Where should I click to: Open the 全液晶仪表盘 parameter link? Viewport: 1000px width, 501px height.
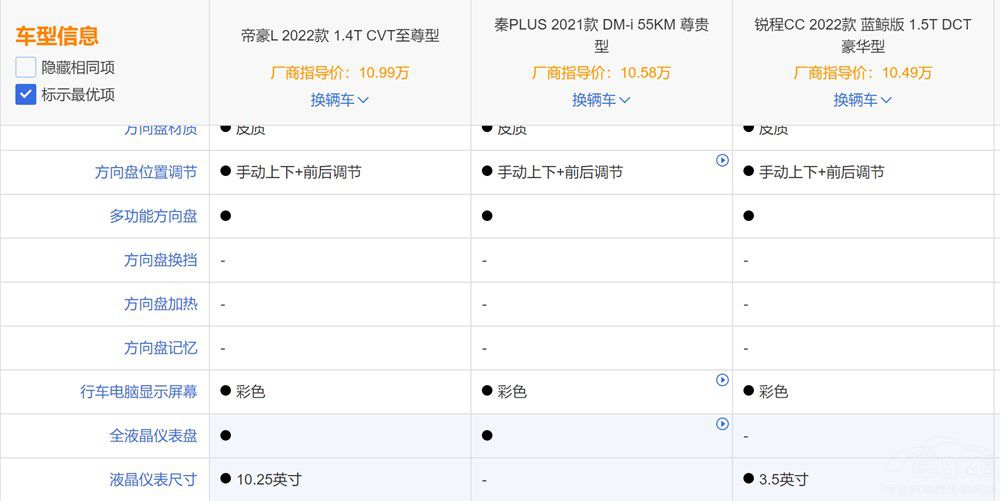click(153, 436)
